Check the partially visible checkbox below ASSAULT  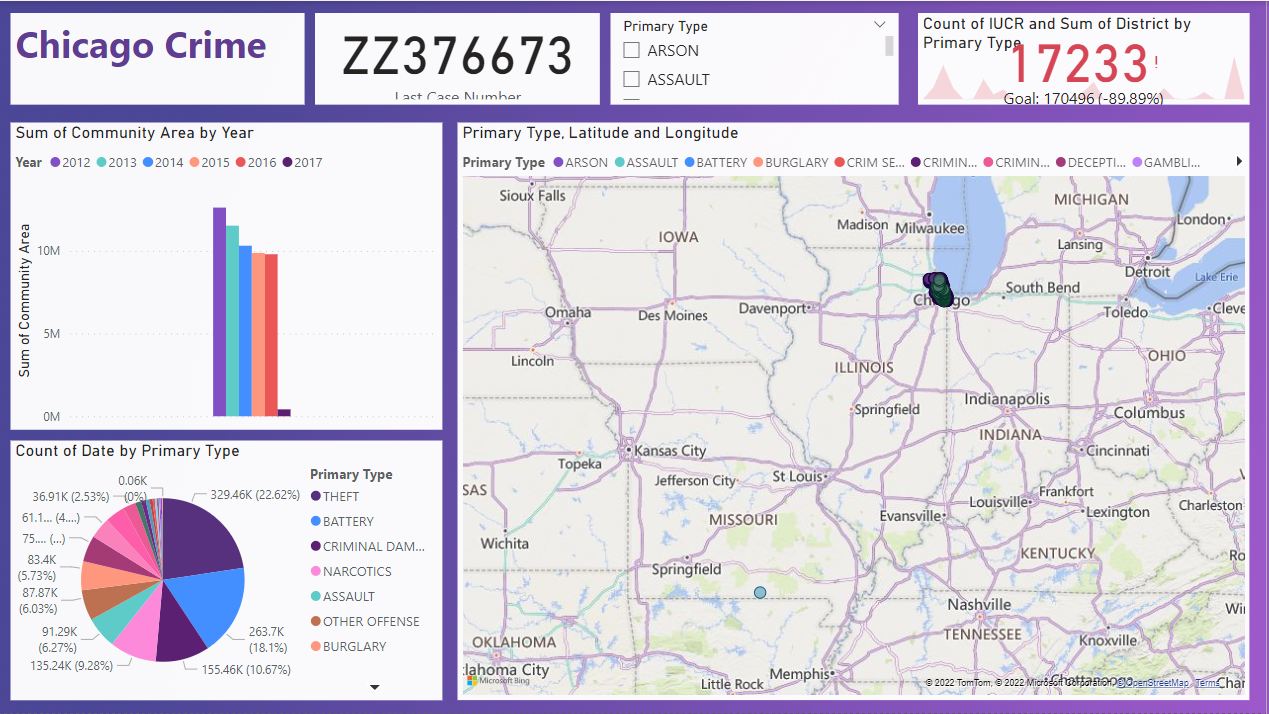click(629, 100)
